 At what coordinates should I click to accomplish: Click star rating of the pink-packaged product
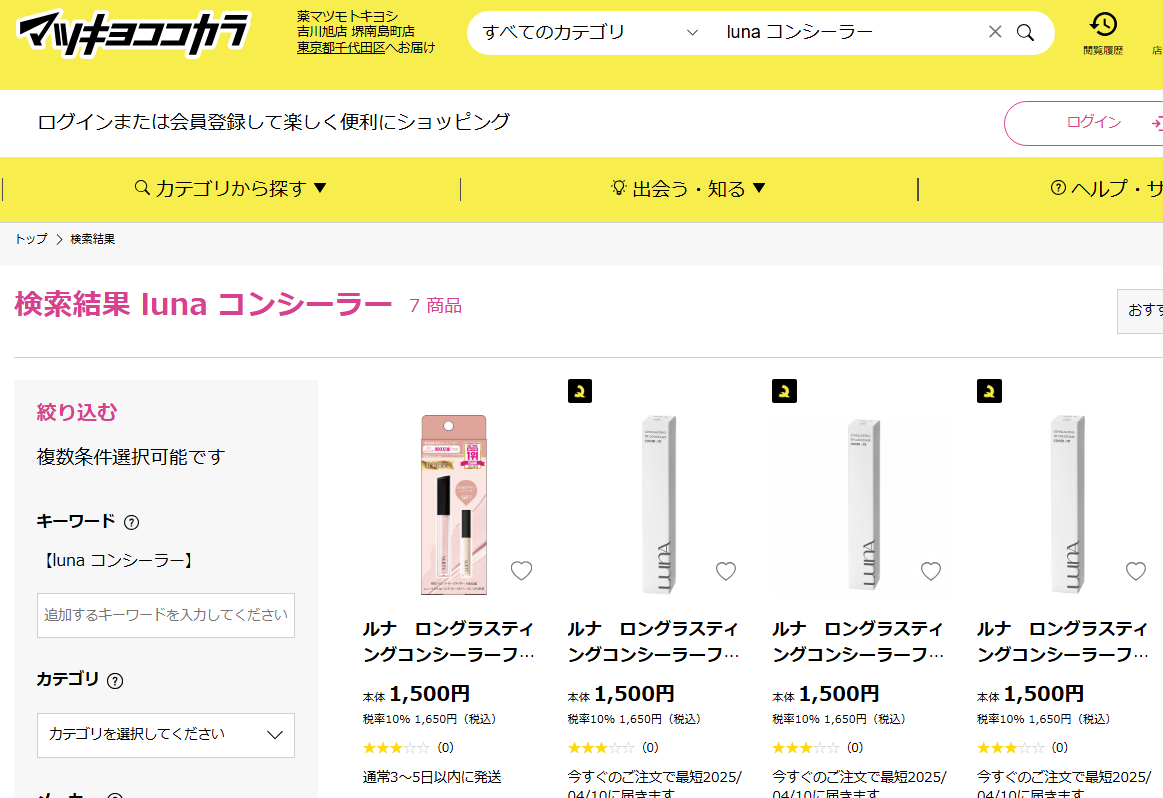396,748
